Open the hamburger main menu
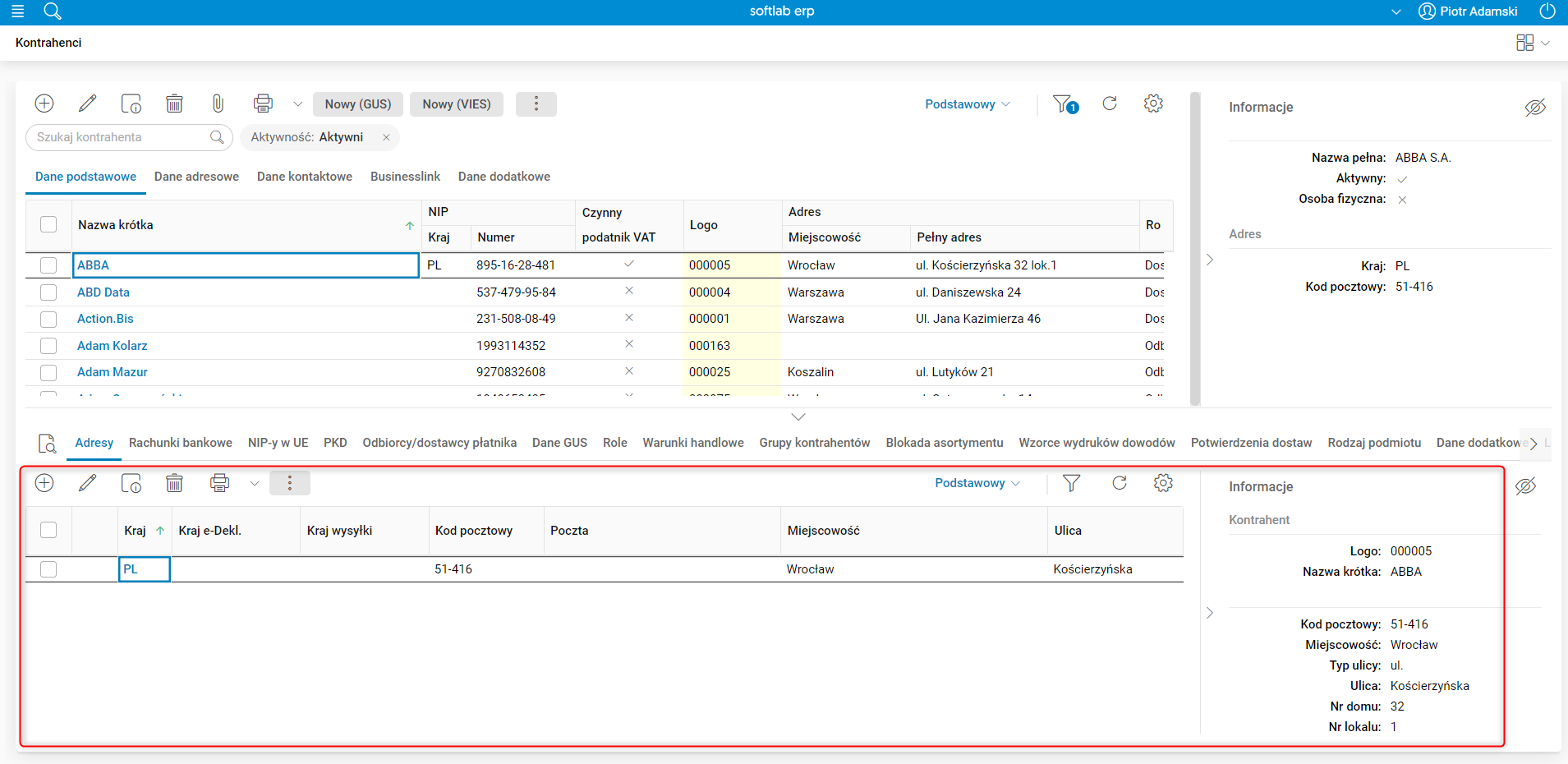The height and width of the screenshot is (764, 1568). 17,12
